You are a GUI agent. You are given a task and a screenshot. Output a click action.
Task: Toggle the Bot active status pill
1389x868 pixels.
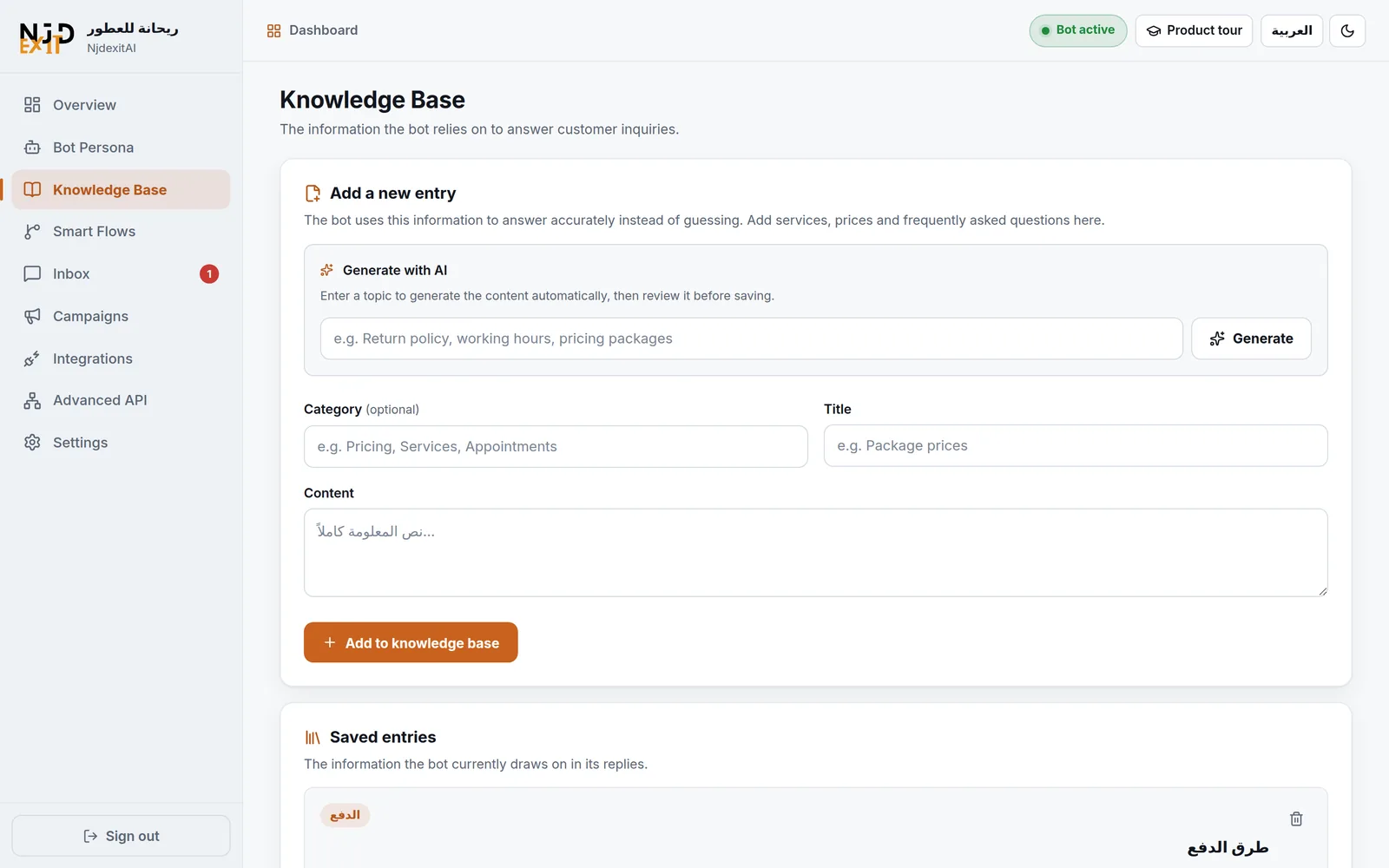coord(1078,30)
